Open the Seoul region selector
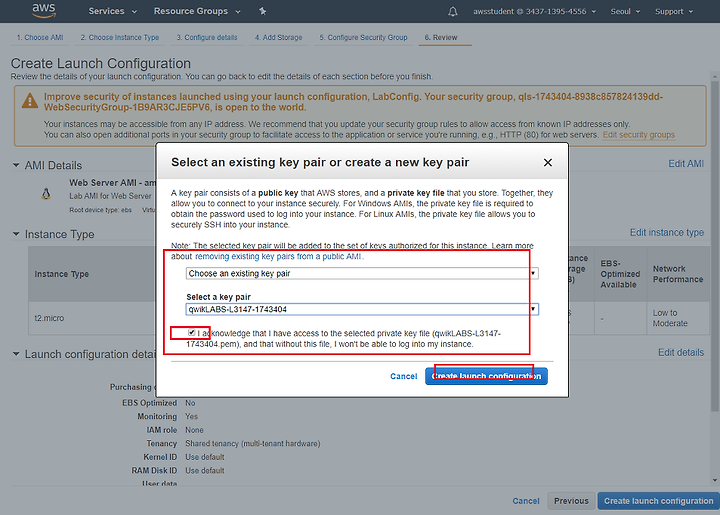The height and width of the screenshot is (515, 720). click(625, 11)
